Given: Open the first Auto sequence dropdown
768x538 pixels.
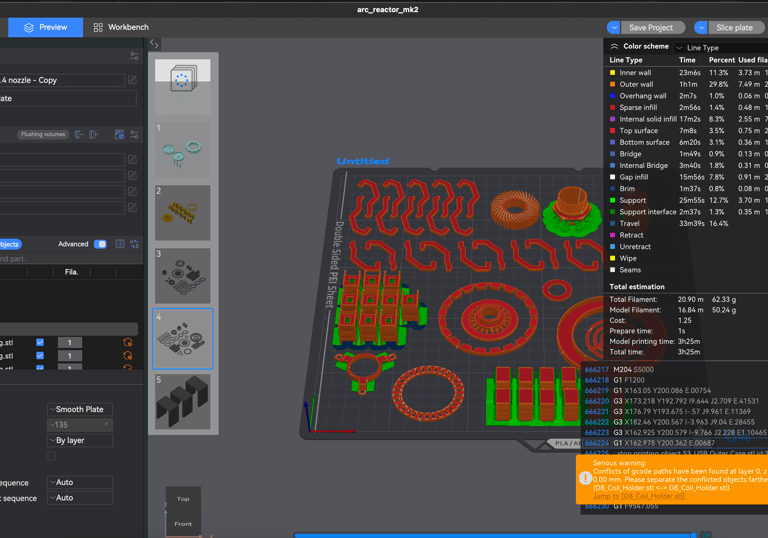Looking at the screenshot, I should click(80, 483).
